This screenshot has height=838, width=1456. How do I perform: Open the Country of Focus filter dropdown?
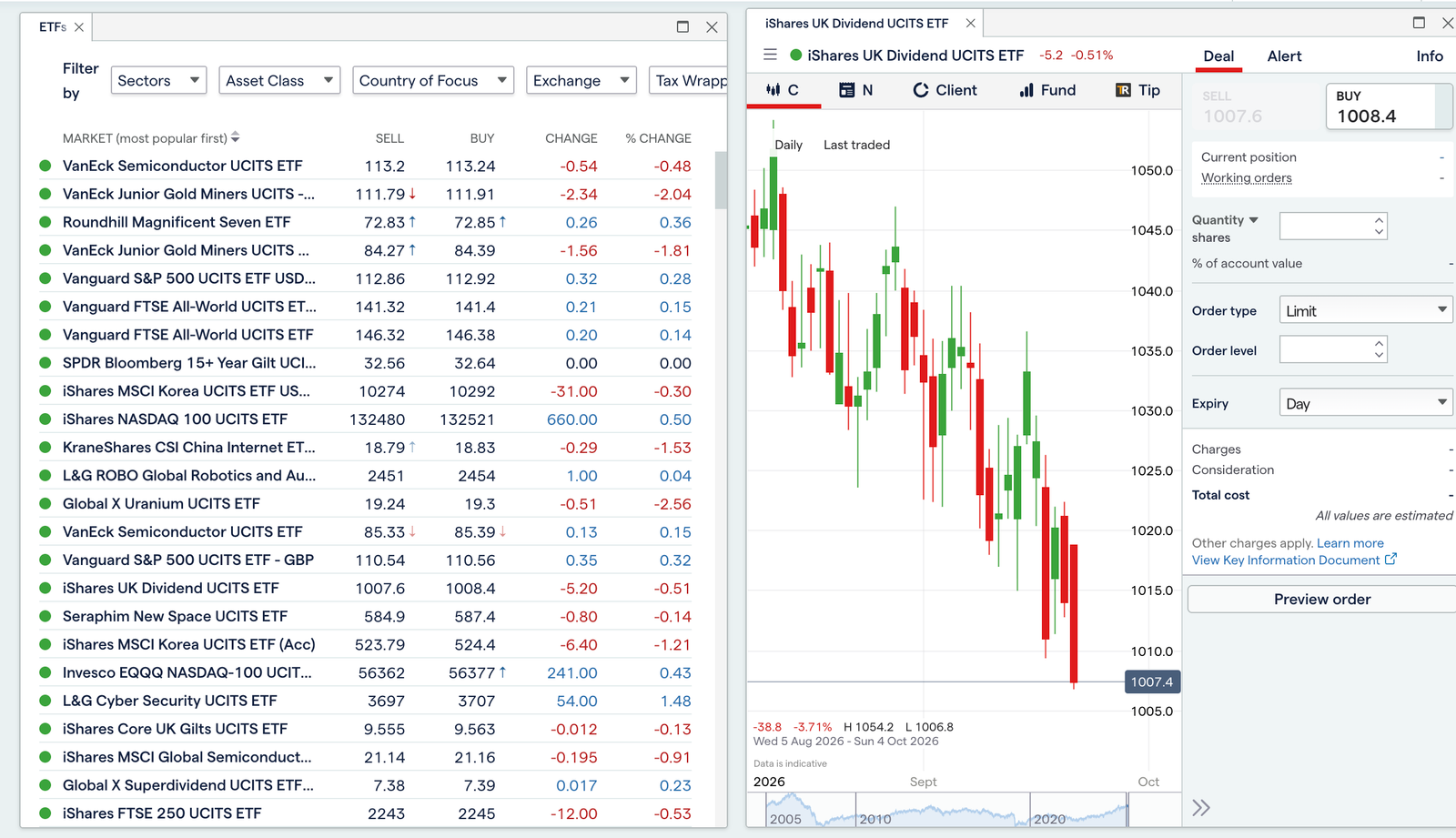(x=433, y=81)
